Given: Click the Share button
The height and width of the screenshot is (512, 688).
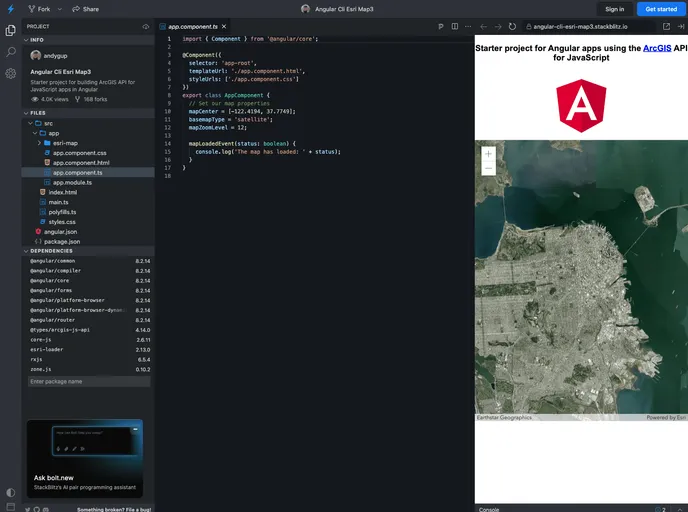Looking at the screenshot, I should pos(86,9).
